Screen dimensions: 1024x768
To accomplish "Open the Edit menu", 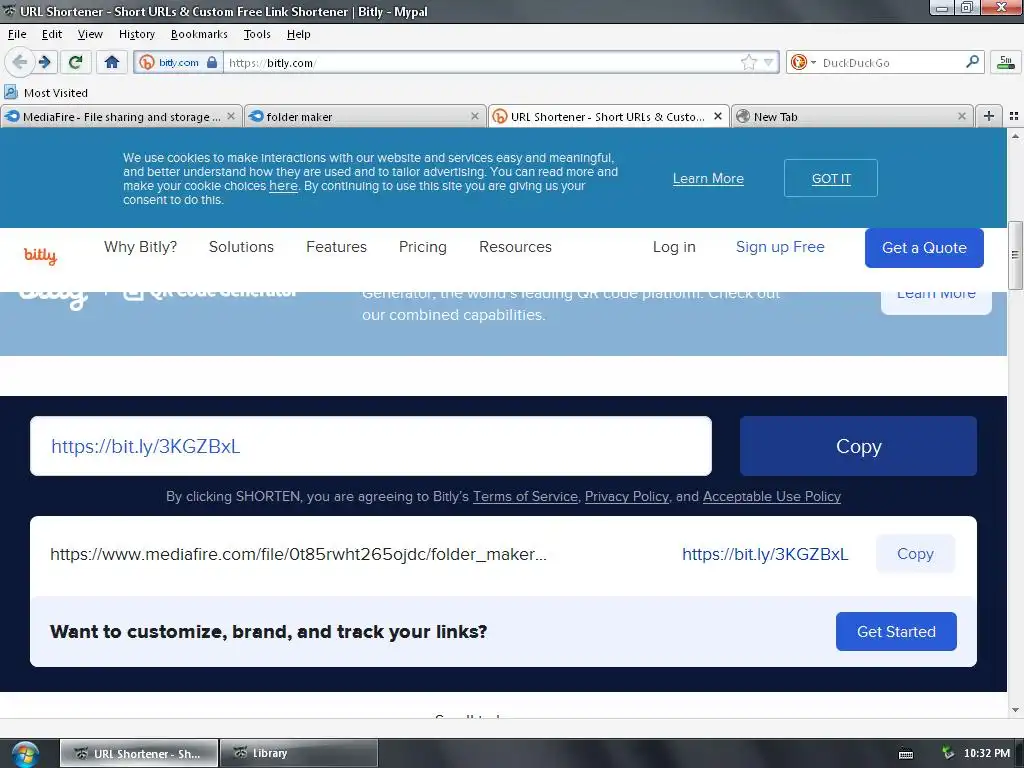I will click(52, 34).
